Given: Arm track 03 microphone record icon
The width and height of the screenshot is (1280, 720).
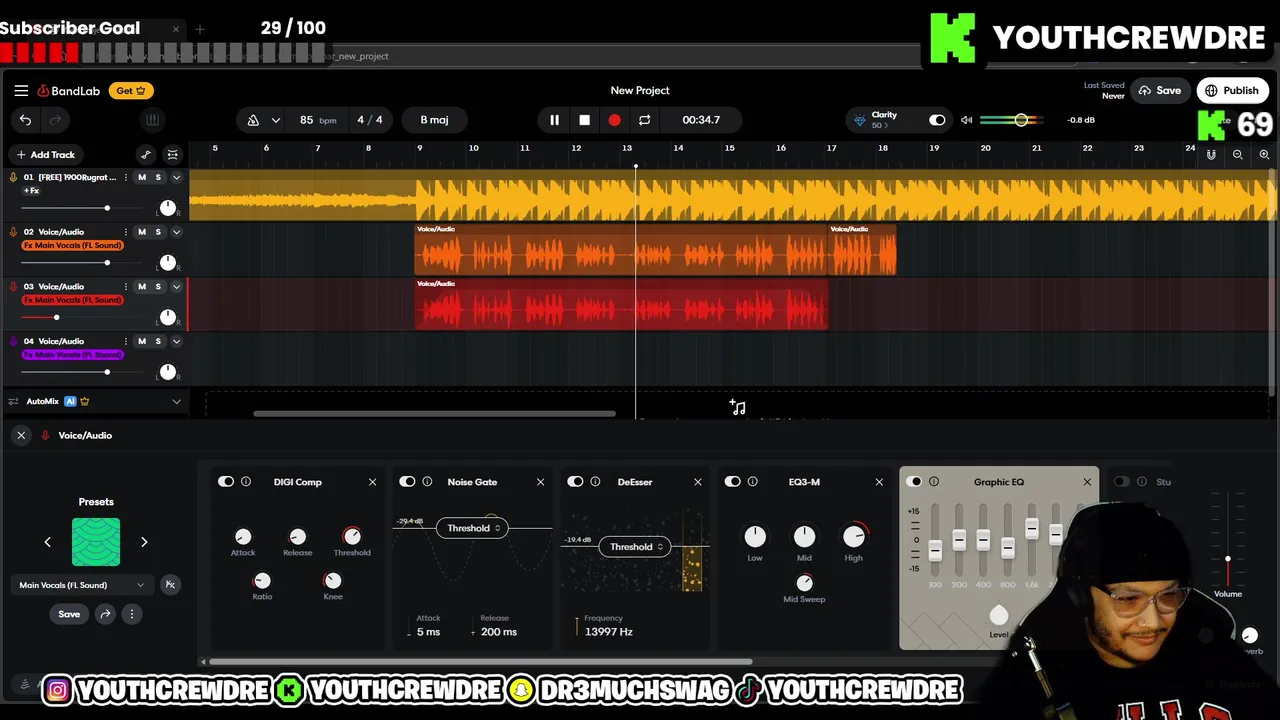Looking at the screenshot, I should pyautogui.click(x=13, y=287).
